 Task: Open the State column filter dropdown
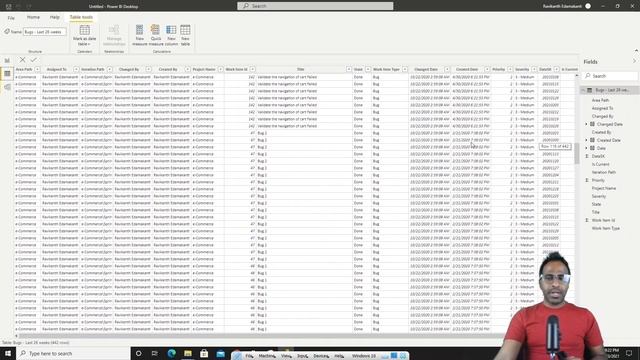(x=368, y=69)
